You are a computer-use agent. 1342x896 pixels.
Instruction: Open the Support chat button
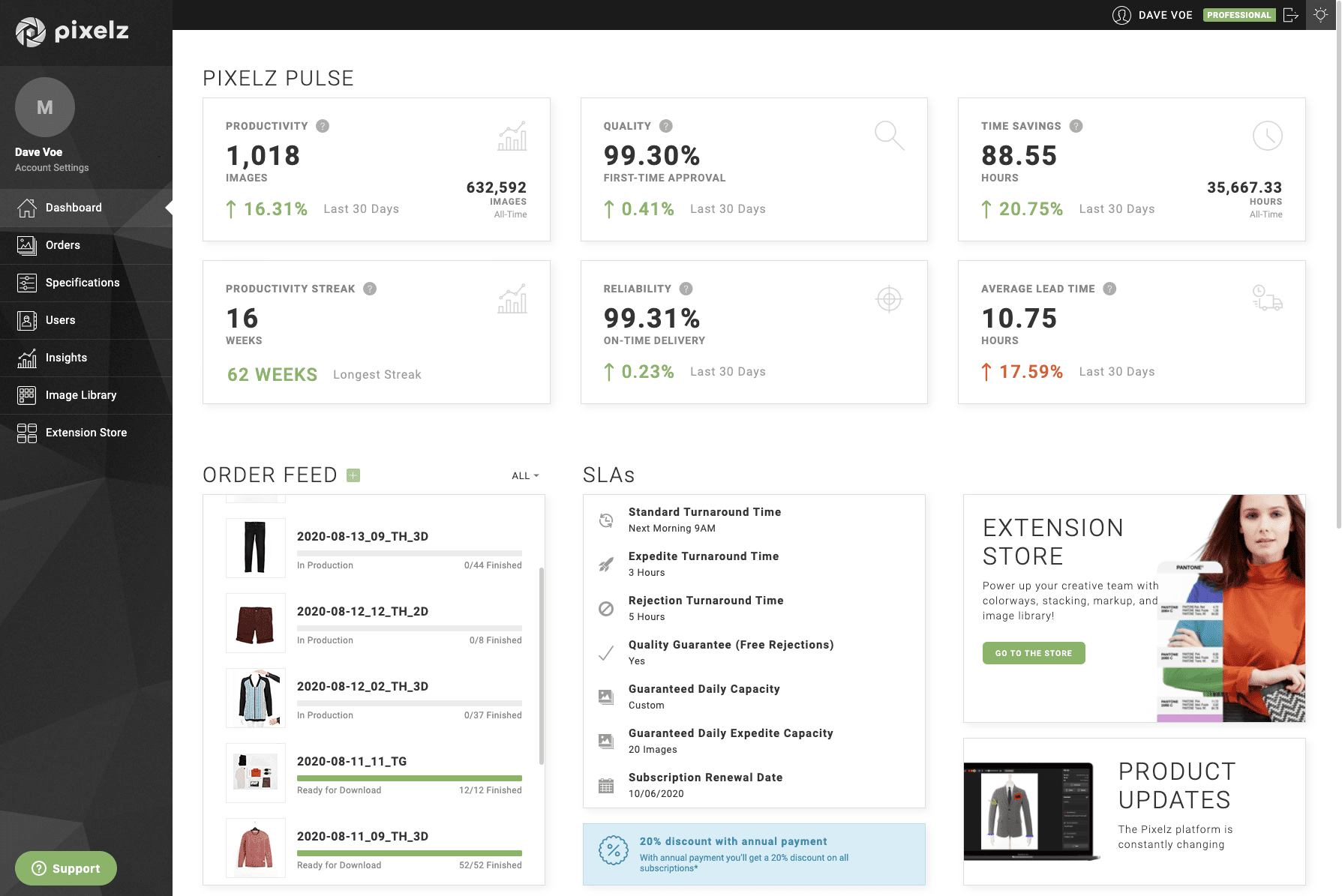point(66,868)
